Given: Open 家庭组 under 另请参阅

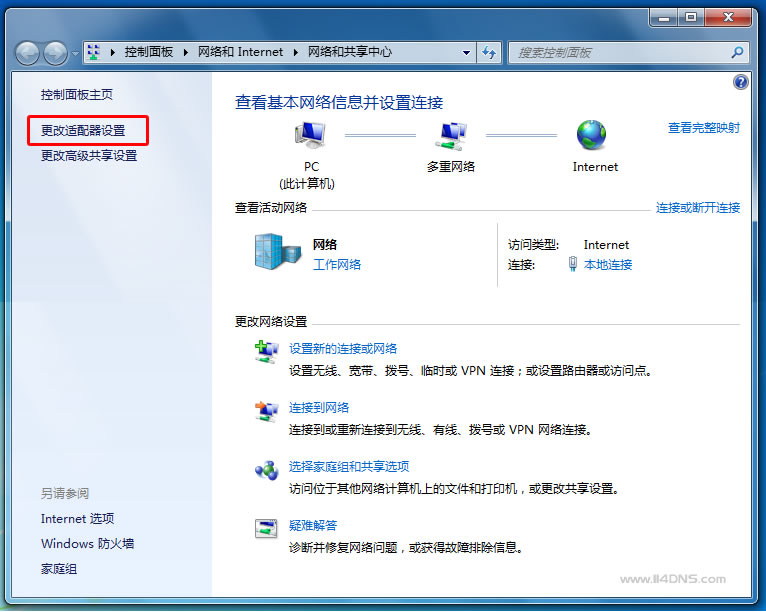Looking at the screenshot, I should pos(59,569).
